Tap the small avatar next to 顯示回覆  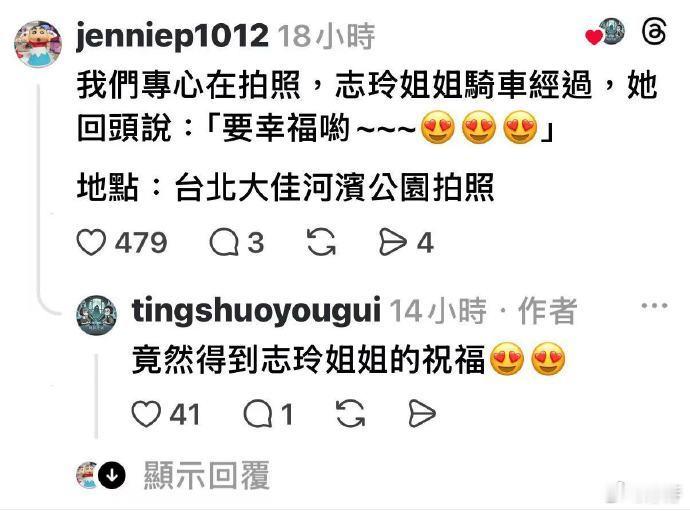[88, 475]
